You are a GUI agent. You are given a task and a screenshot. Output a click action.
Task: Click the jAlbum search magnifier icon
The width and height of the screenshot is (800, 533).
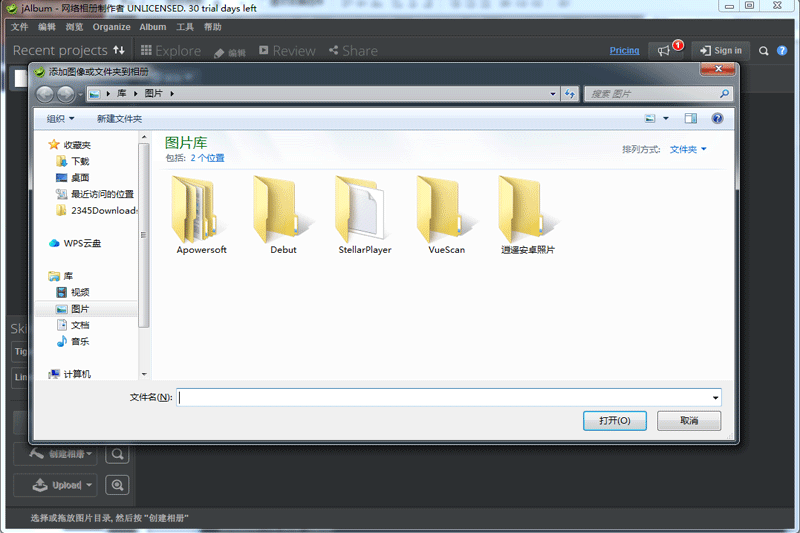coord(764,50)
